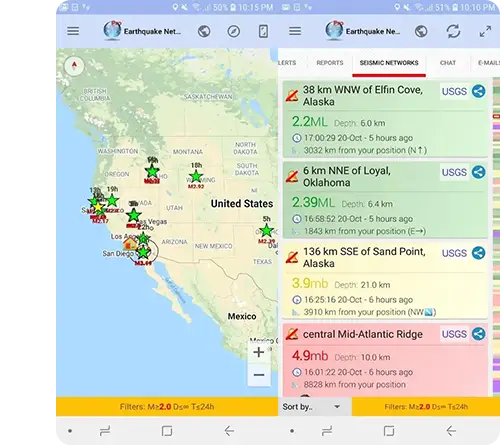500x445 pixels.
Task: Tap the compass navigation icon in the toolbar
Action: tap(233, 31)
